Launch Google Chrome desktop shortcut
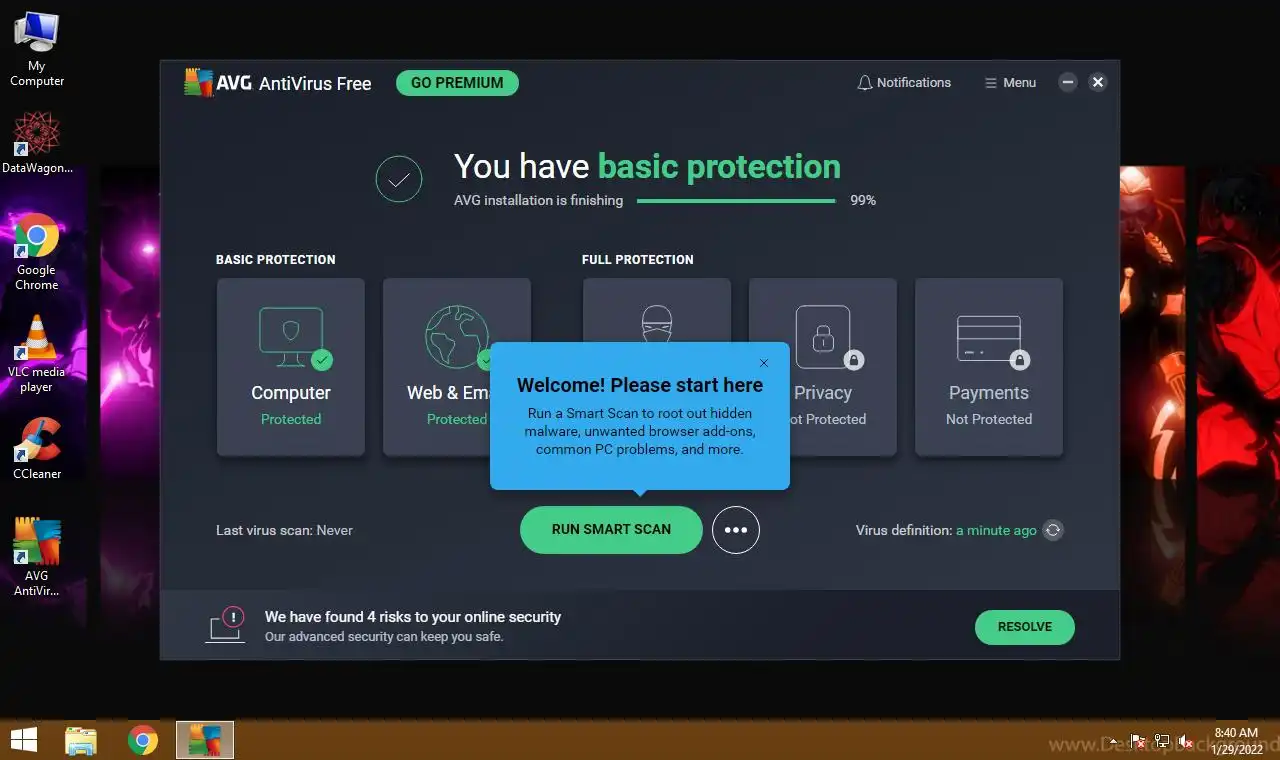The image size is (1280, 760). point(36,251)
